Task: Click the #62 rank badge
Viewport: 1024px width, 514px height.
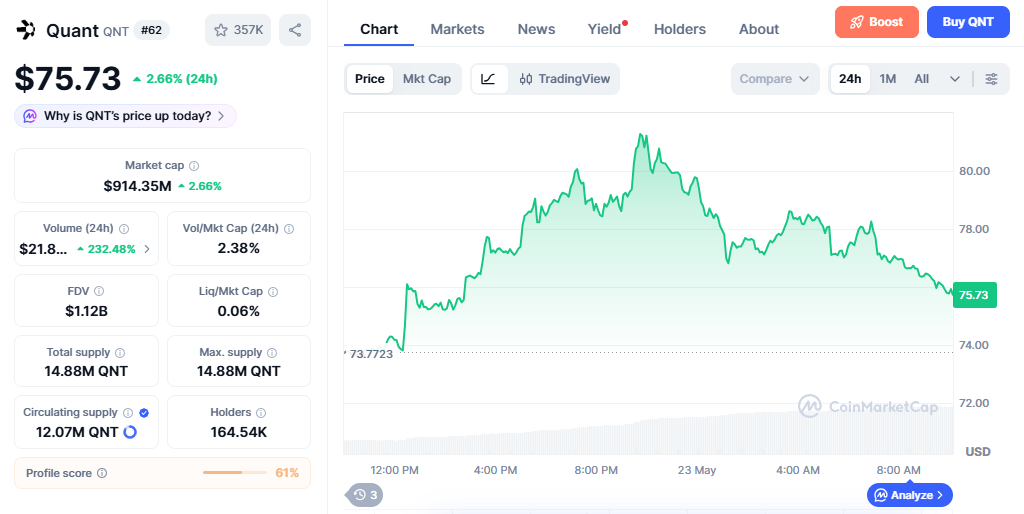Action: pos(152,30)
